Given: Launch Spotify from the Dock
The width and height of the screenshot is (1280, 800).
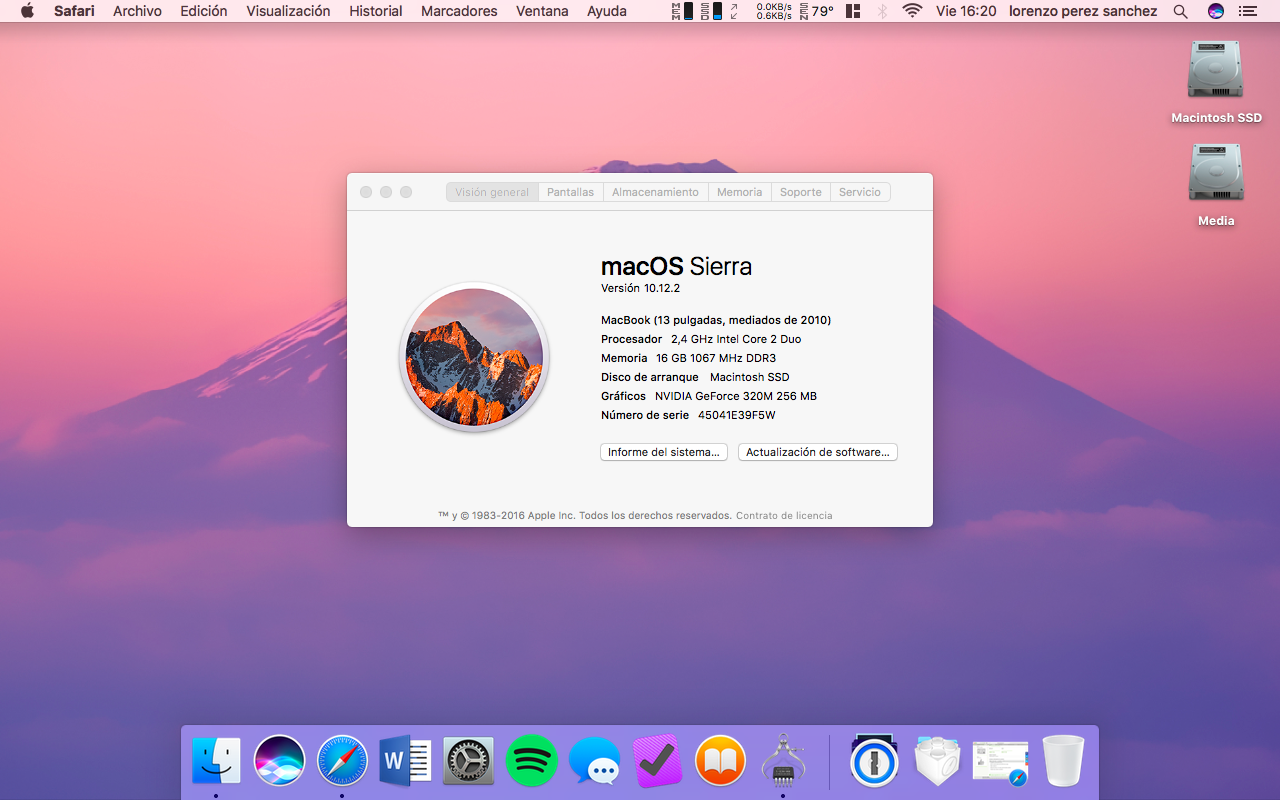Looking at the screenshot, I should click(x=531, y=761).
